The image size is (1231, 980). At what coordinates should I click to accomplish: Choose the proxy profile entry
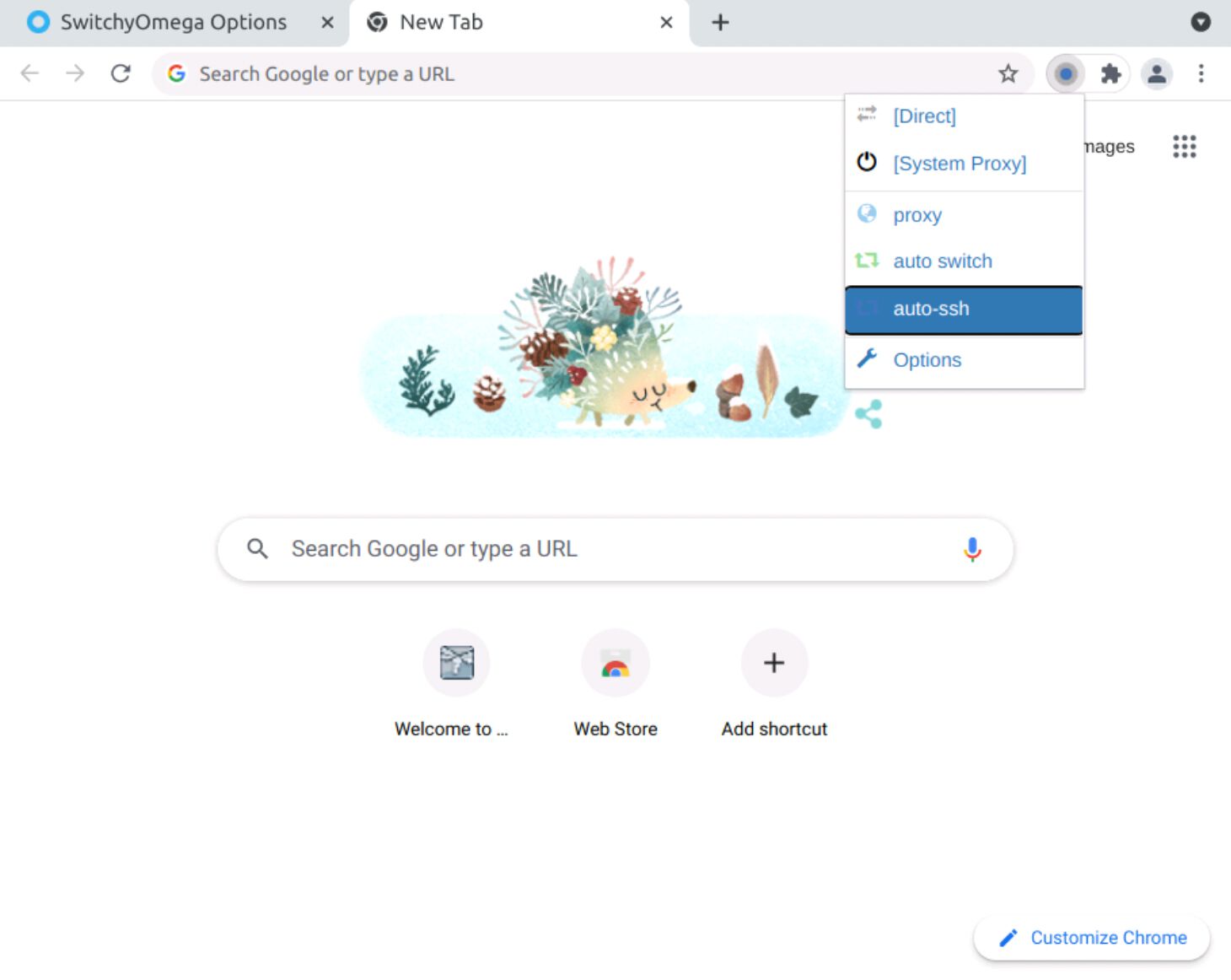964,214
